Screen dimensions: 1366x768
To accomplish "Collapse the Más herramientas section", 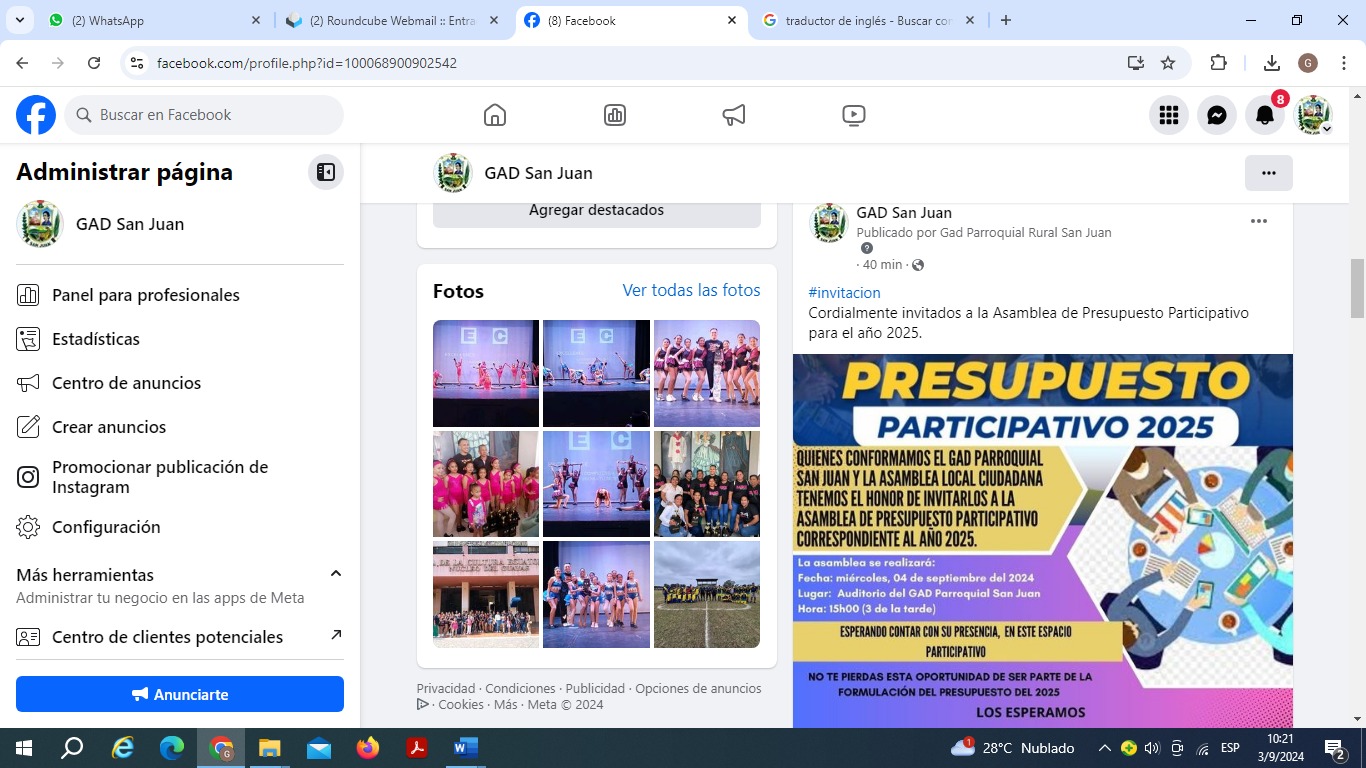I will [x=336, y=573].
